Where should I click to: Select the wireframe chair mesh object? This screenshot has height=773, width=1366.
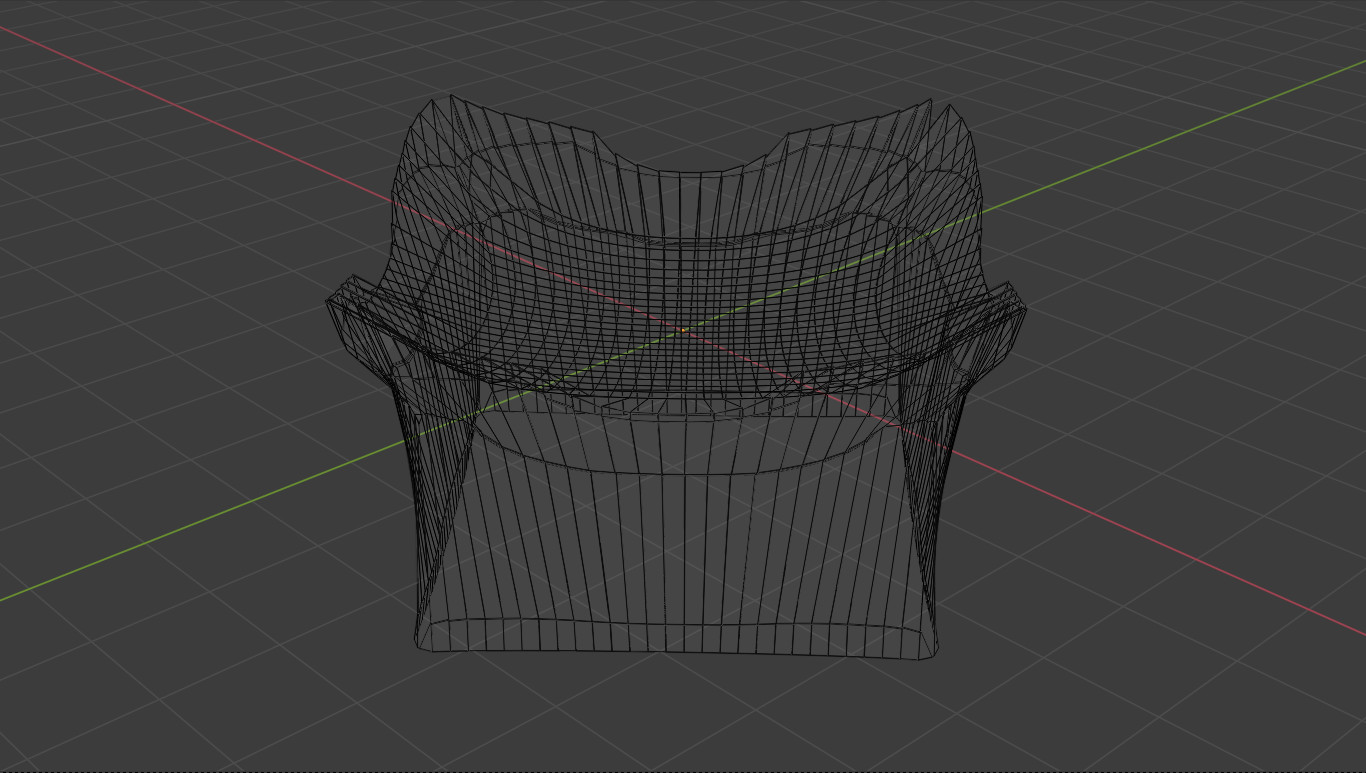(676, 377)
